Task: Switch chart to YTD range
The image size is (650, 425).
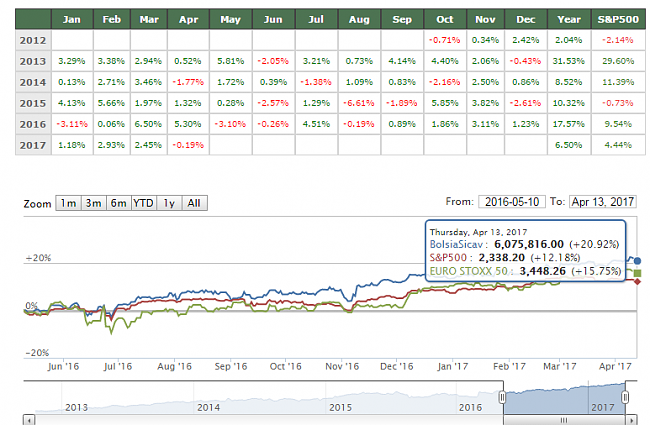Action: point(143,203)
